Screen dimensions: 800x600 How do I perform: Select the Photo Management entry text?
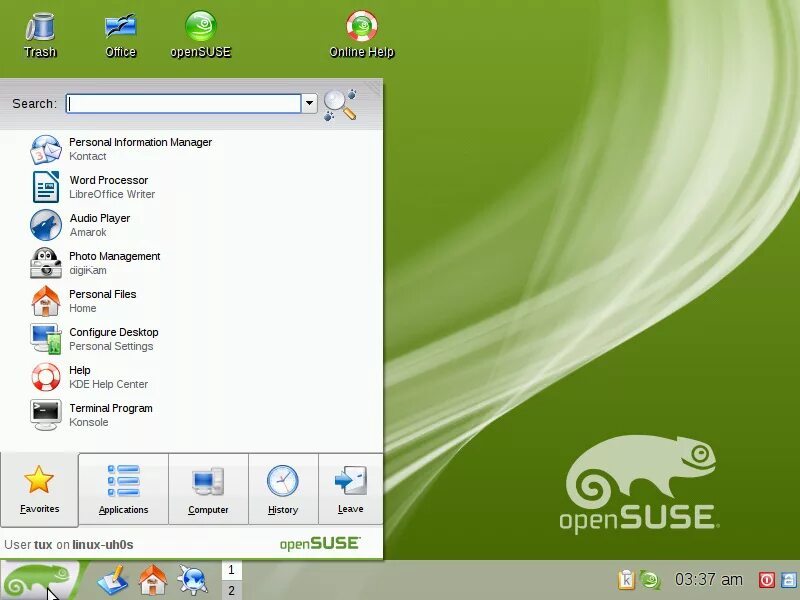point(114,256)
